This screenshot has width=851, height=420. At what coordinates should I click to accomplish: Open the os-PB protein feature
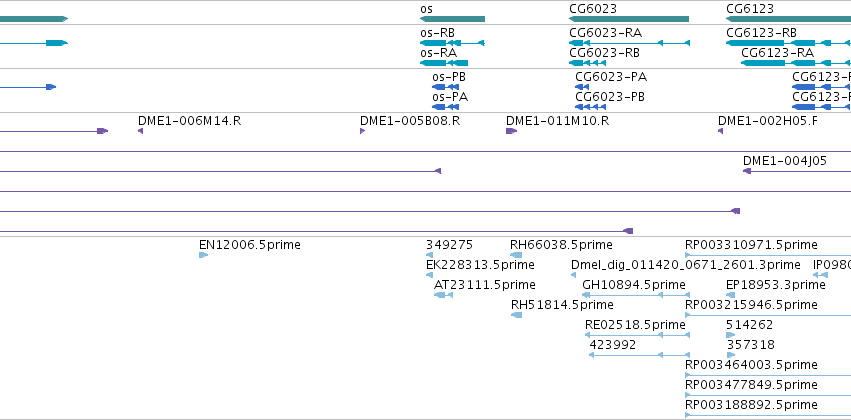pyautogui.click(x=446, y=87)
